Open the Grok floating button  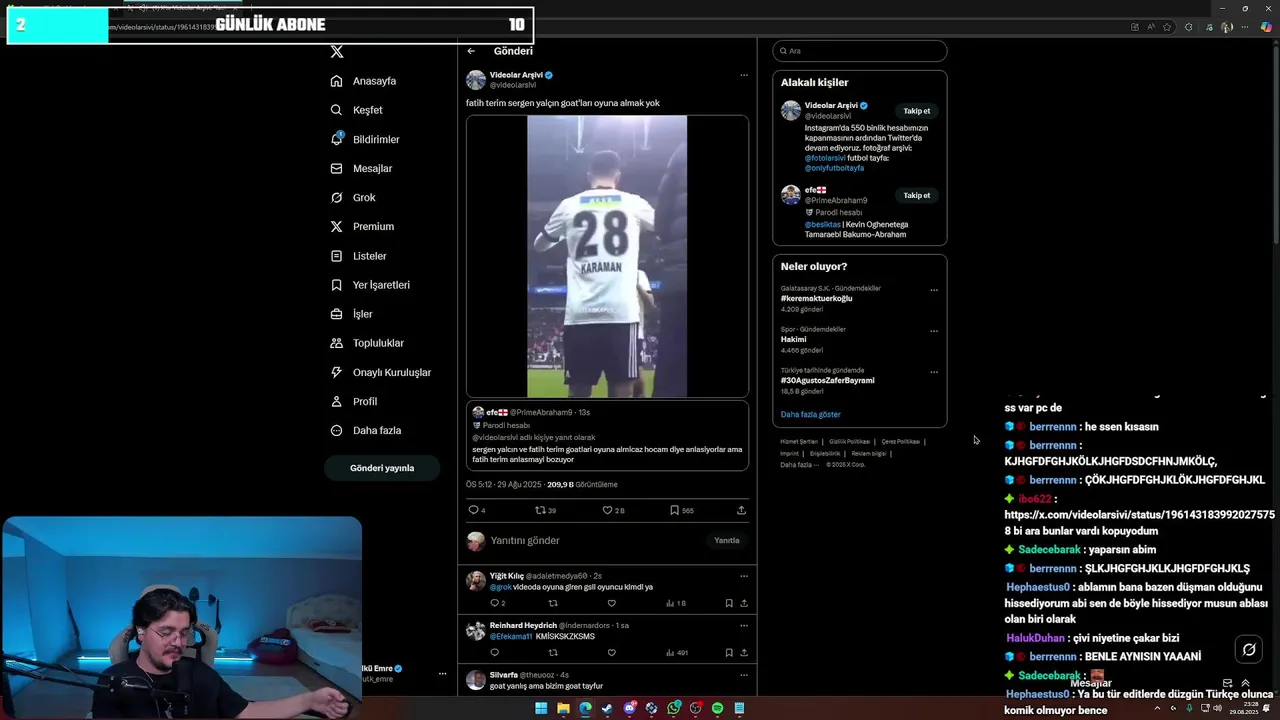(1249, 650)
